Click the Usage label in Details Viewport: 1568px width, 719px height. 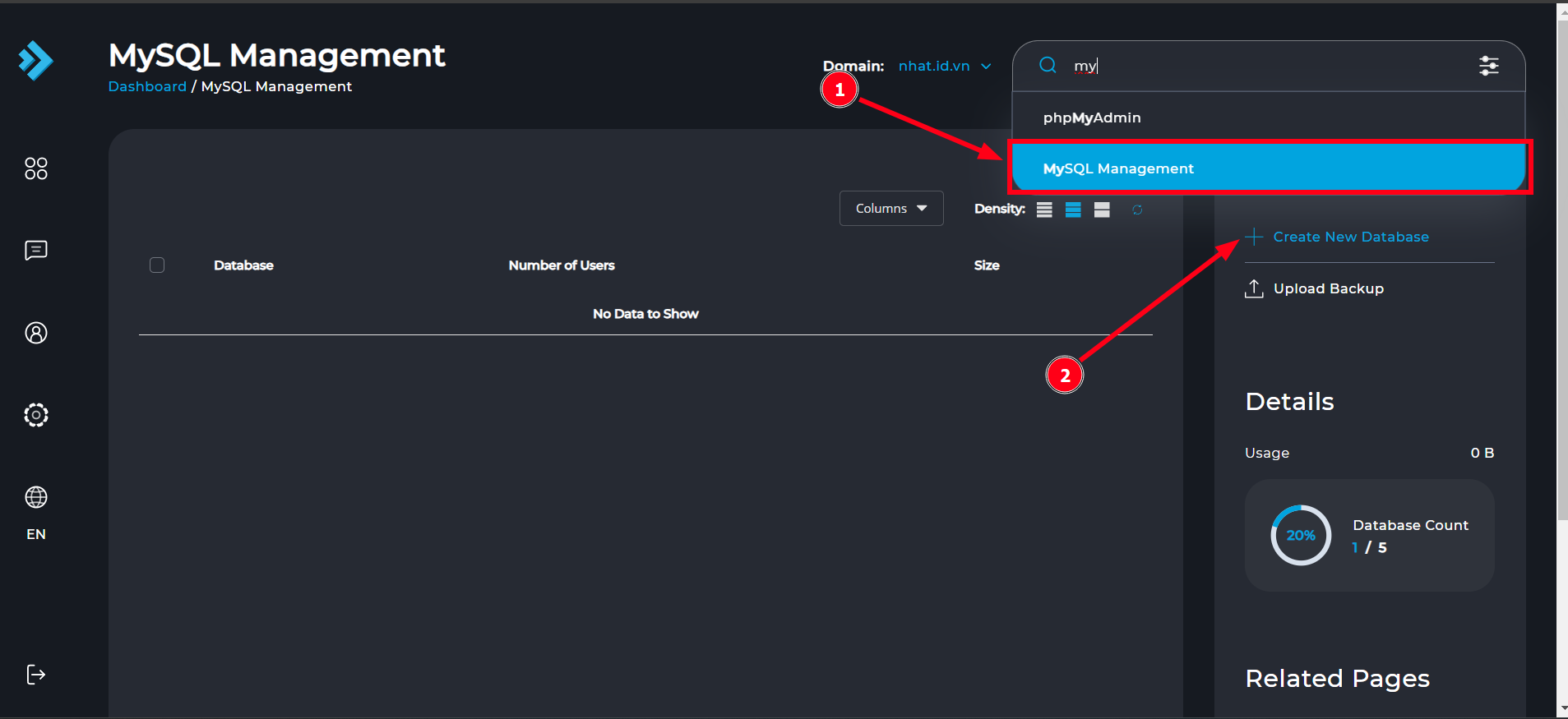click(x=1267, y=453)
